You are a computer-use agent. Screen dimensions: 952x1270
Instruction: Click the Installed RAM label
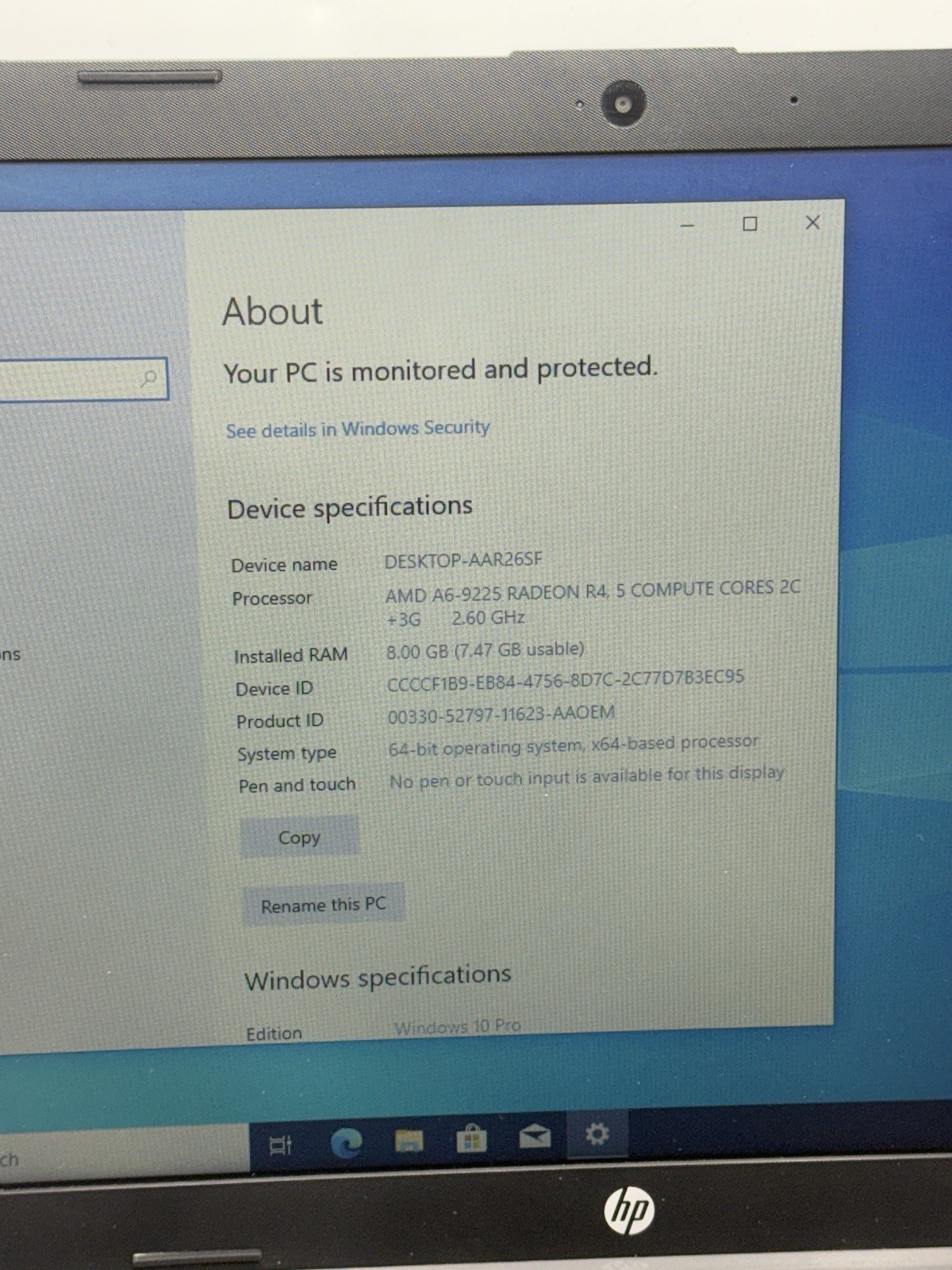(290, 656)
